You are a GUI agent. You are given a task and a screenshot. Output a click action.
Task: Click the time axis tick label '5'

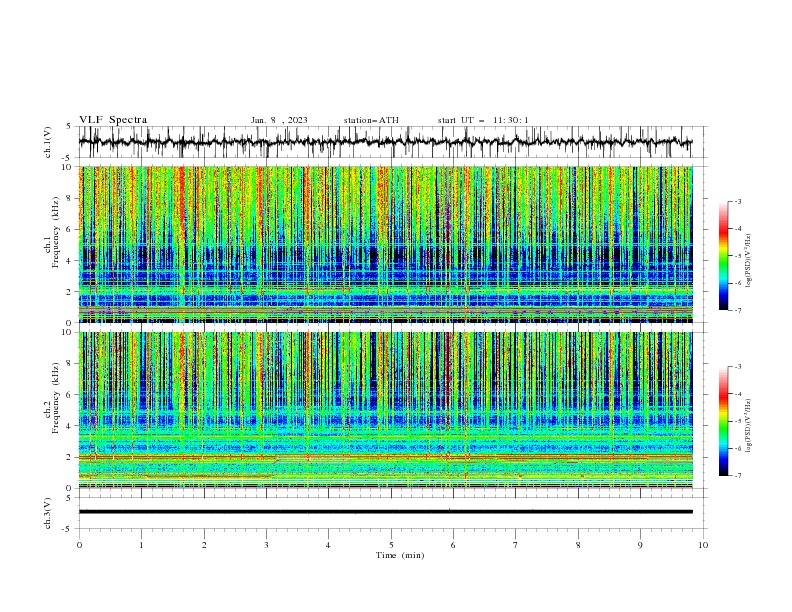(x=391, y=545)
